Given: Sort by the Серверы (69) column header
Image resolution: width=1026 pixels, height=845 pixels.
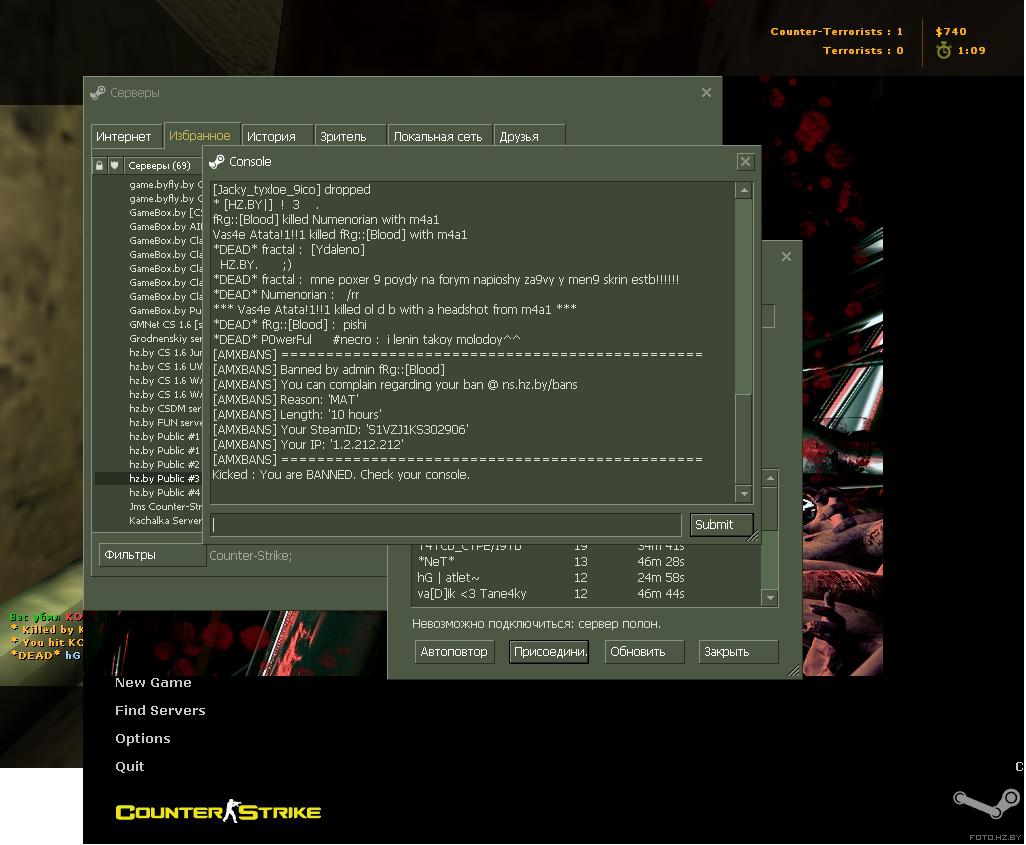Looking at the screenshot, I should [163, 166].
